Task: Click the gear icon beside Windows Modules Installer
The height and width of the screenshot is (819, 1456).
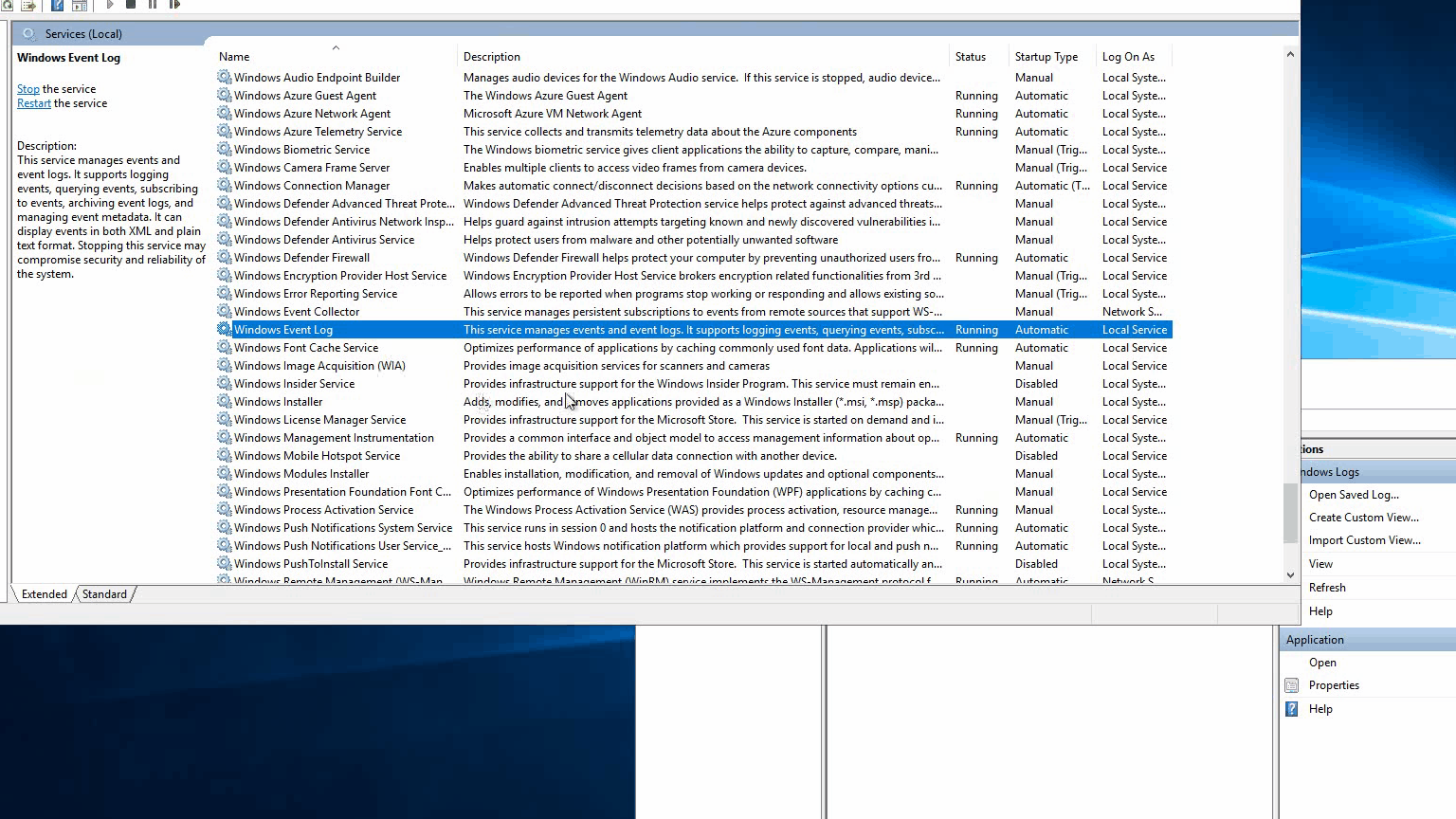Action: [225, 473]
